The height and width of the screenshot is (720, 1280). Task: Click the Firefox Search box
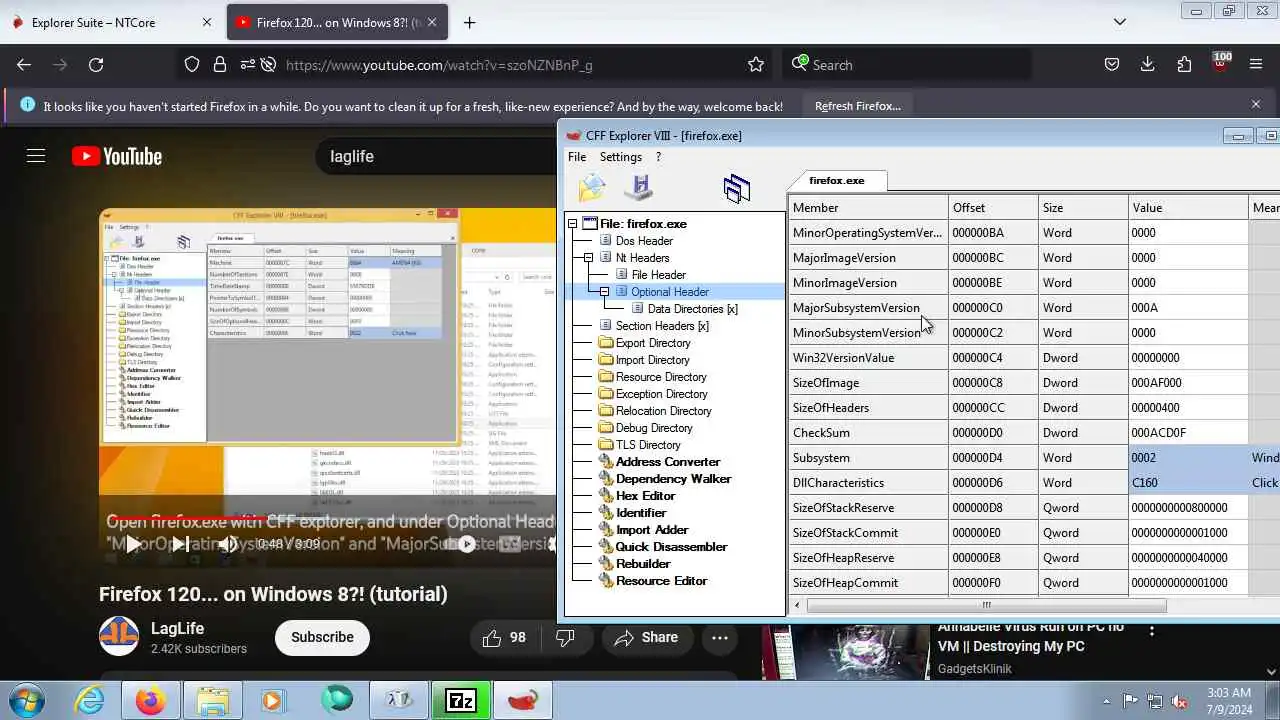(907, 65)
